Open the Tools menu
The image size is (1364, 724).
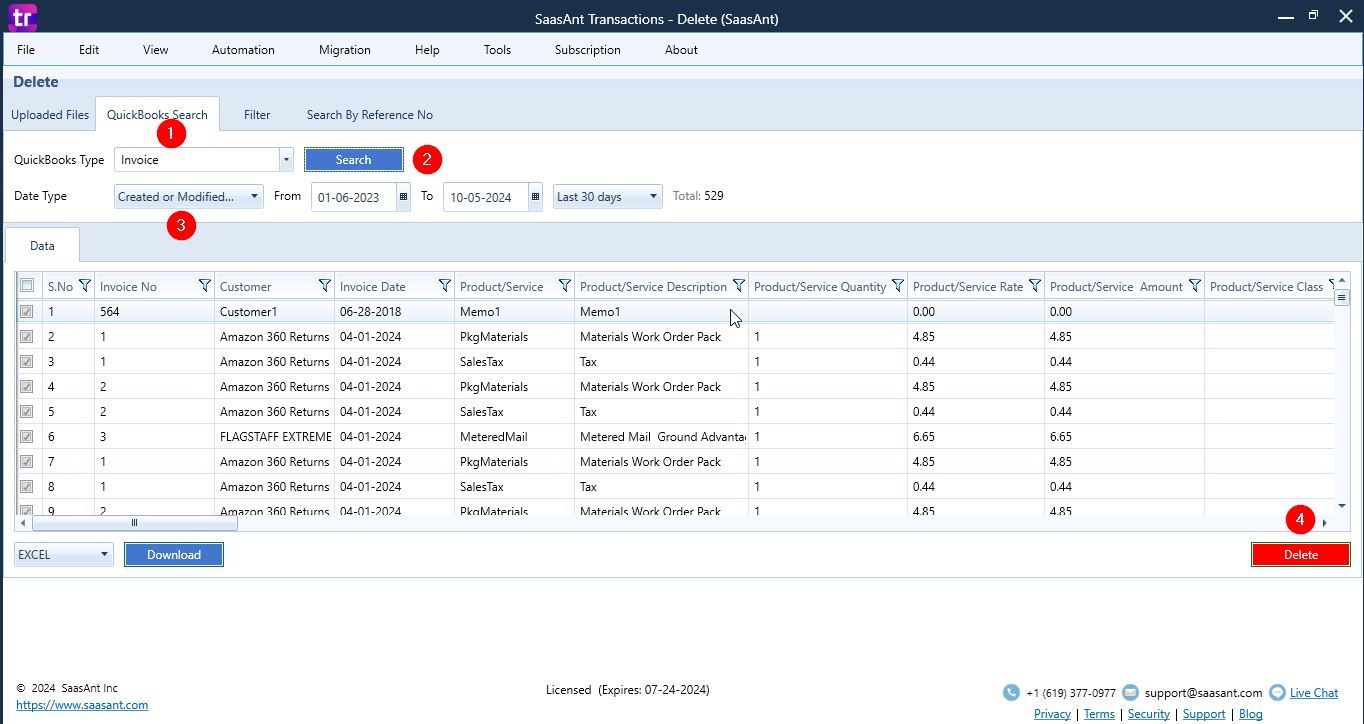[497, 49]
